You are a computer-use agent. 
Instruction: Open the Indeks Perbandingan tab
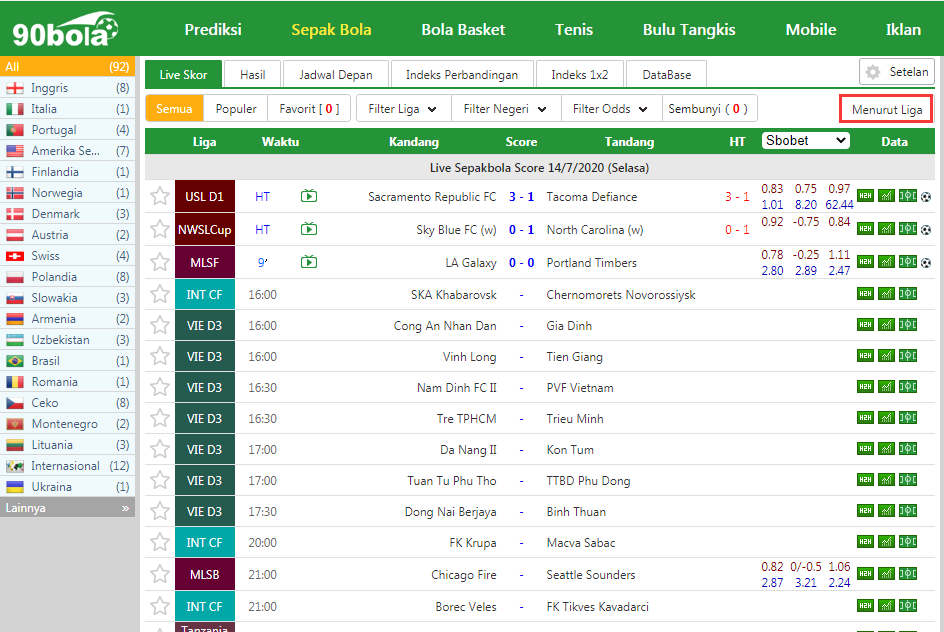462,75
